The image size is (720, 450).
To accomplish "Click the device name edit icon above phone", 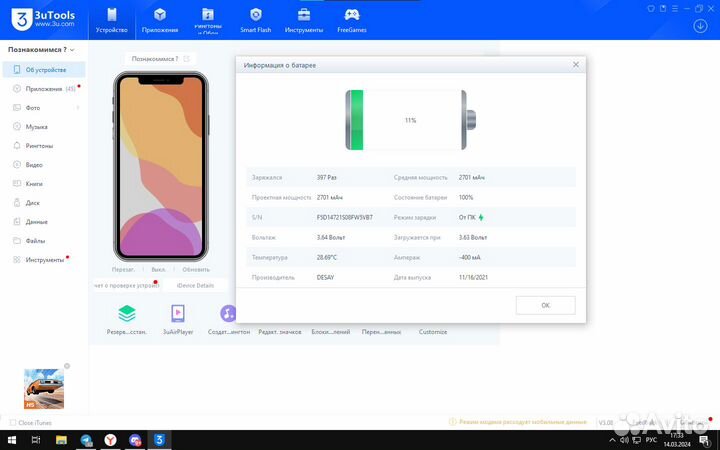I will pyautogui.click(x=186, y=59).
